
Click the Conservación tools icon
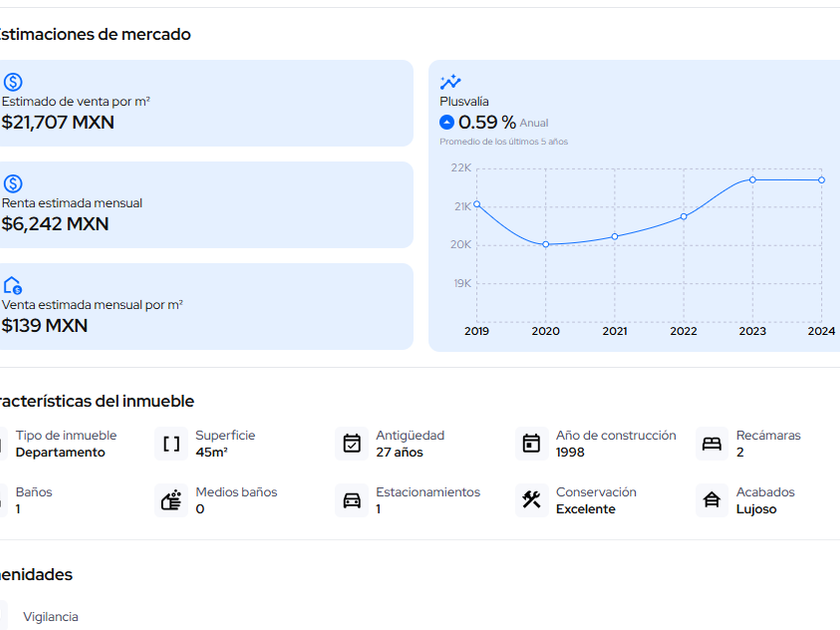coord(532,500)
